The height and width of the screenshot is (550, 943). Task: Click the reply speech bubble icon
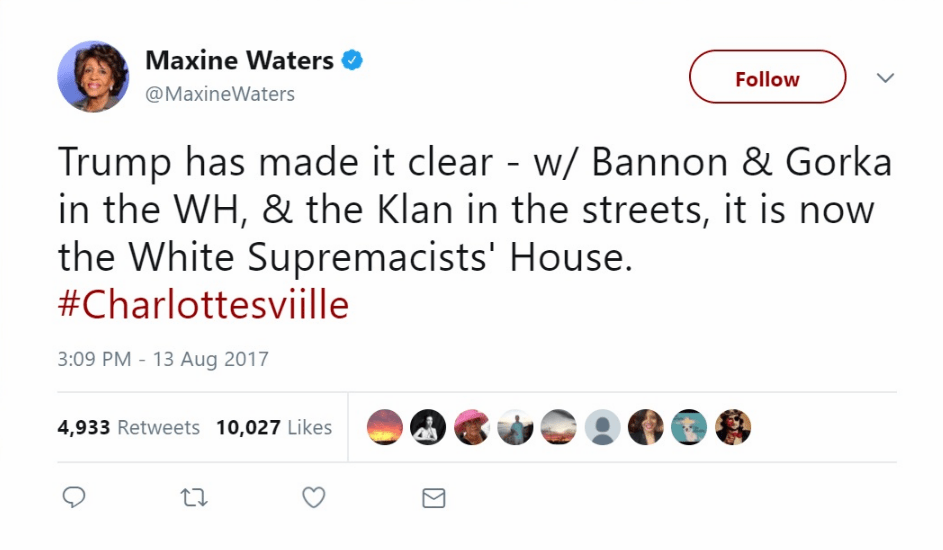pos(73,497)
